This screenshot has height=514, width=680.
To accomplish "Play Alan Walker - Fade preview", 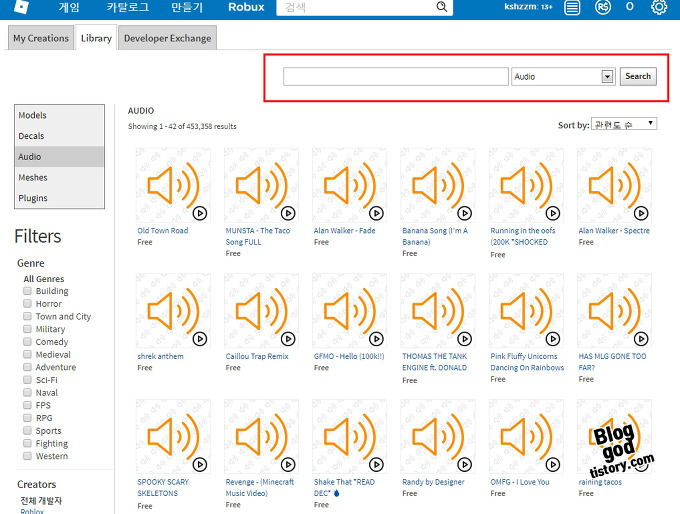I will pos(376,213).
